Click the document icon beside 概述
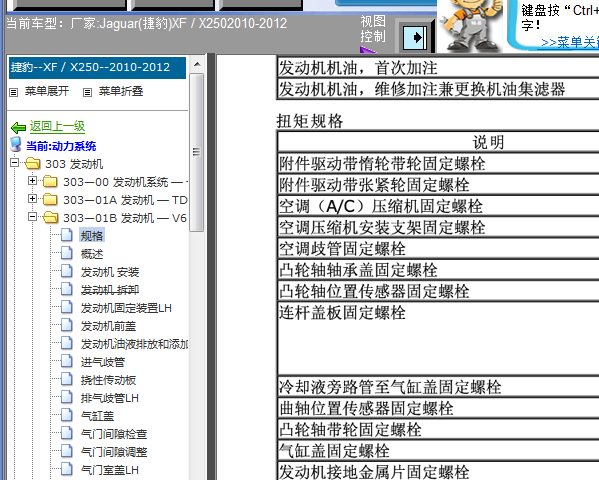 (x=67, y=253)
